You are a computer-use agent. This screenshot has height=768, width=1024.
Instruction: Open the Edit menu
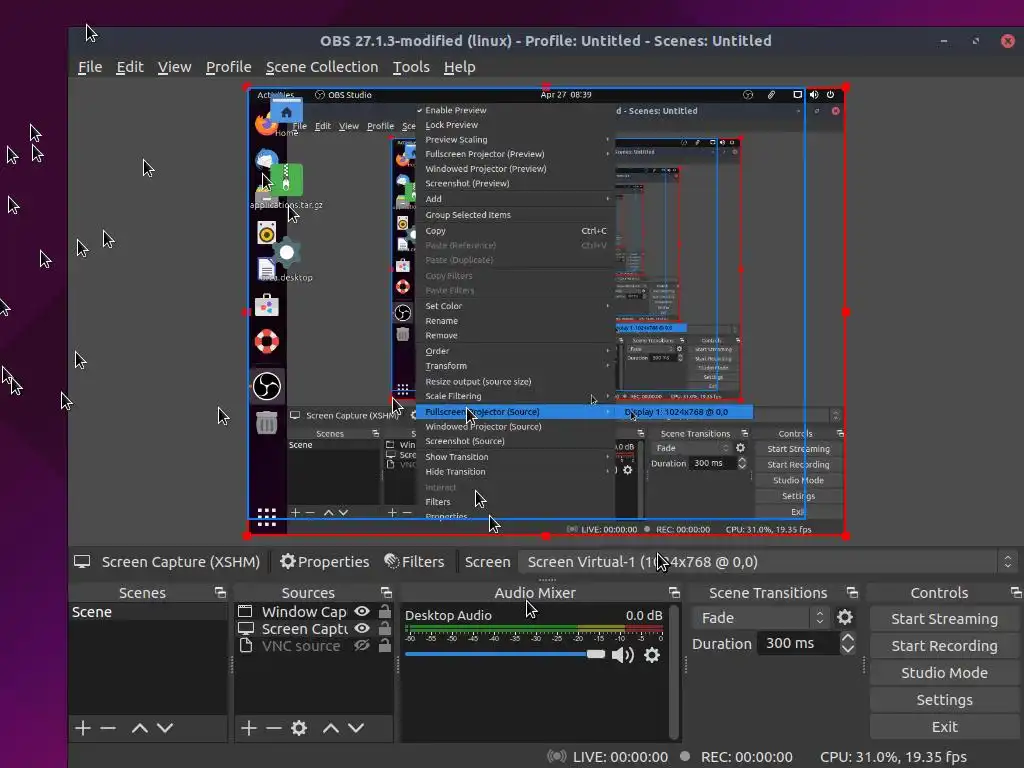[129, 67]
